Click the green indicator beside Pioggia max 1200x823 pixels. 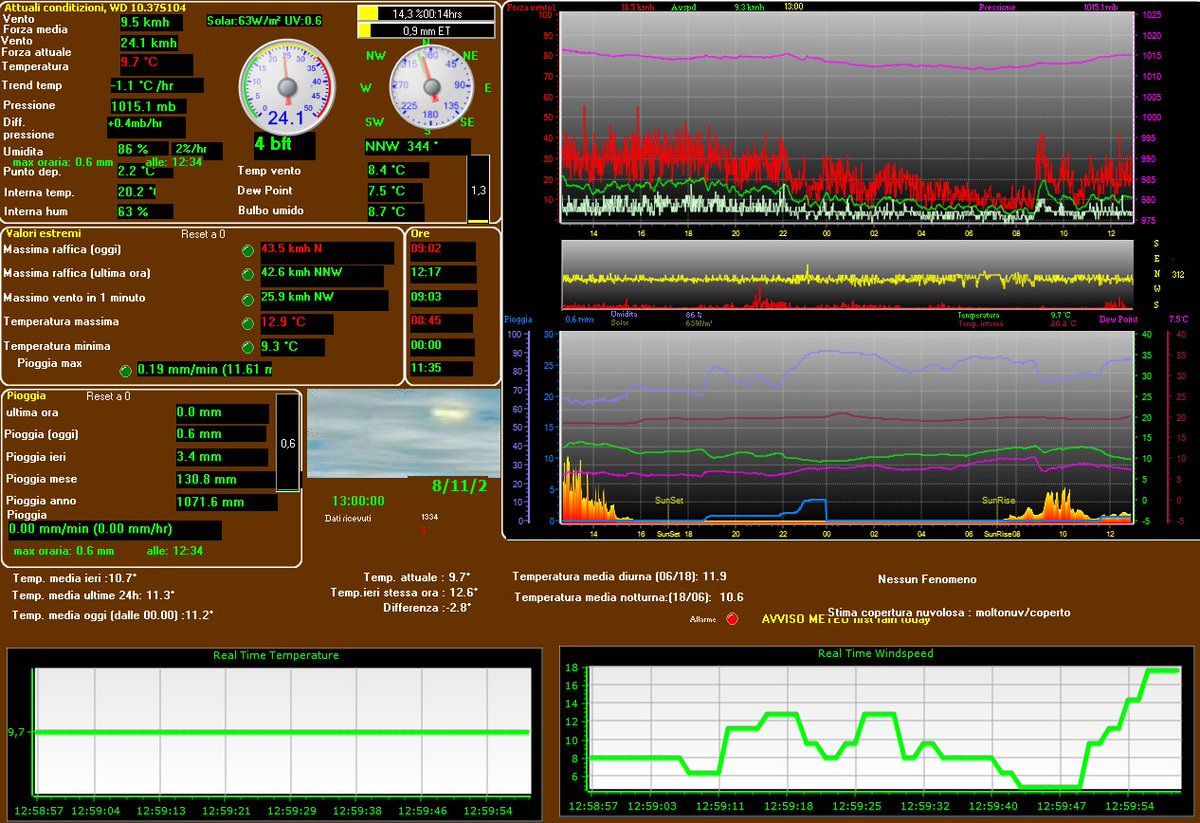pos(125,371)
